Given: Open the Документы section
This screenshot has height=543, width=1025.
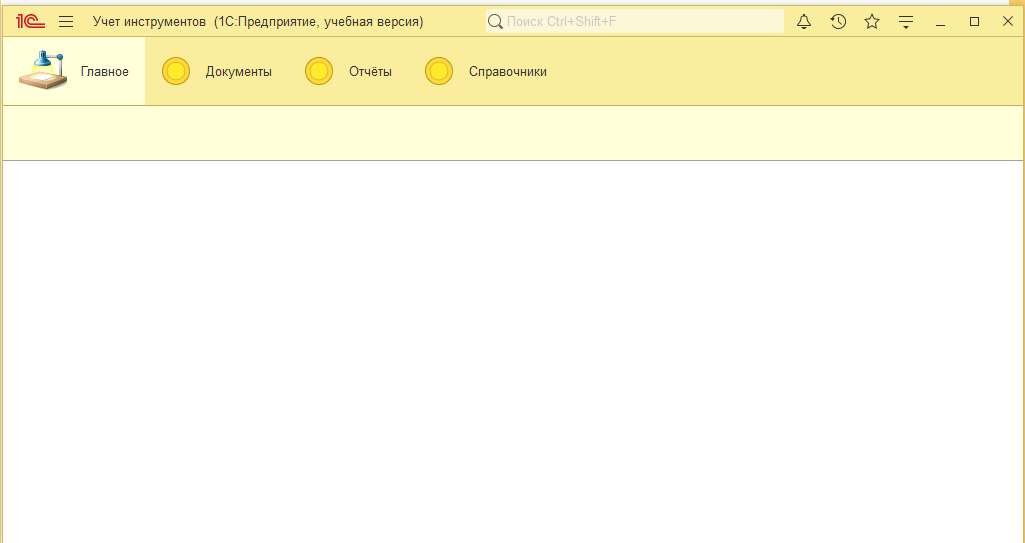Looking at the screenshot, I should (x=216, y=71).
